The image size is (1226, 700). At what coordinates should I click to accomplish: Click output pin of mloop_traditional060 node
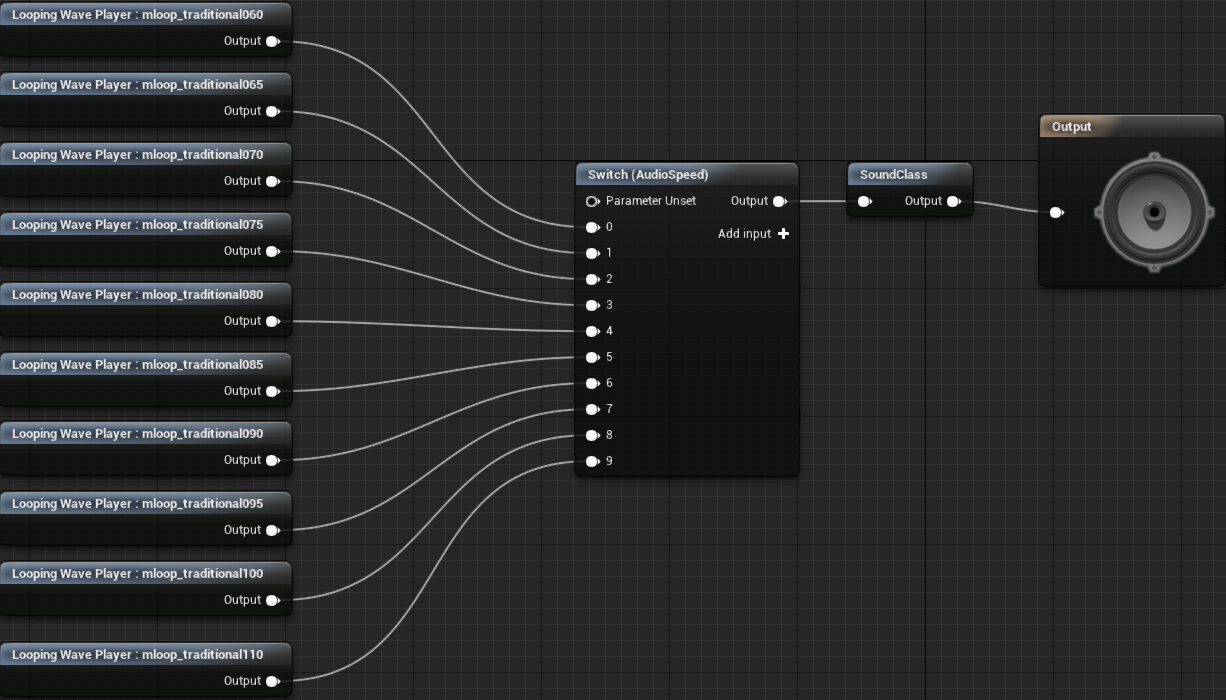point(272,41)
